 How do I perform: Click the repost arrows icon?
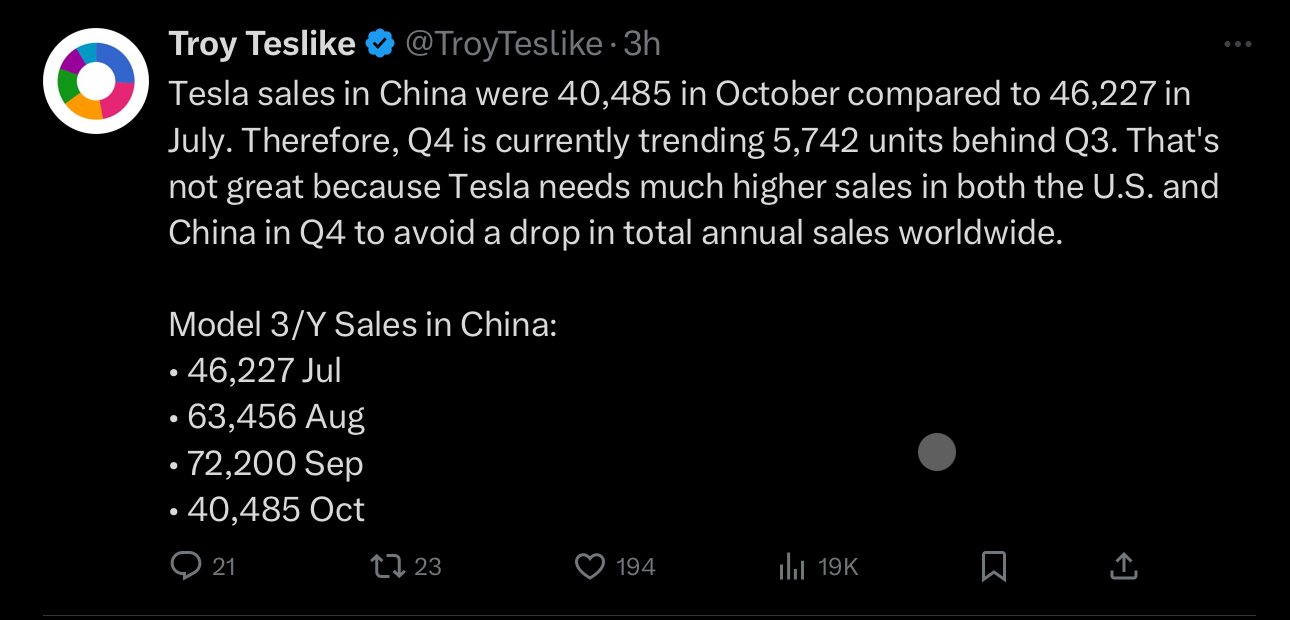click(387, 567)
